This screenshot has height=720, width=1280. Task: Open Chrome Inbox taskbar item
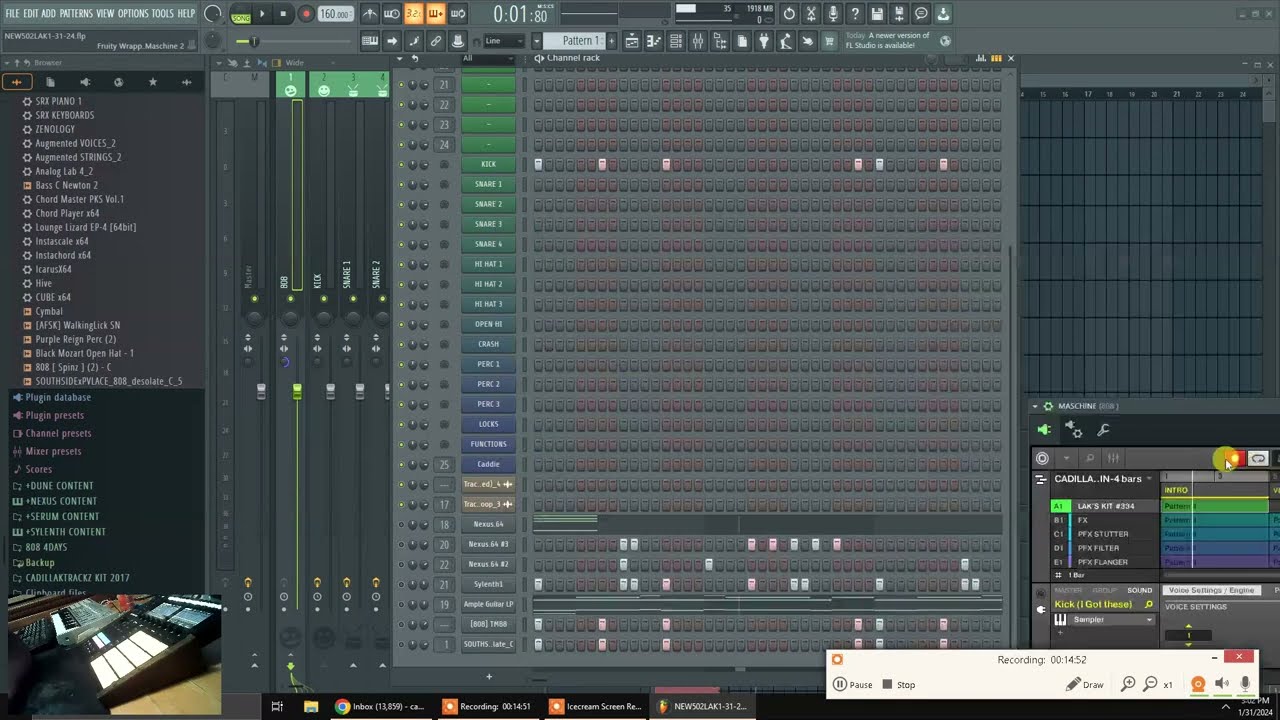pos(380,706)
